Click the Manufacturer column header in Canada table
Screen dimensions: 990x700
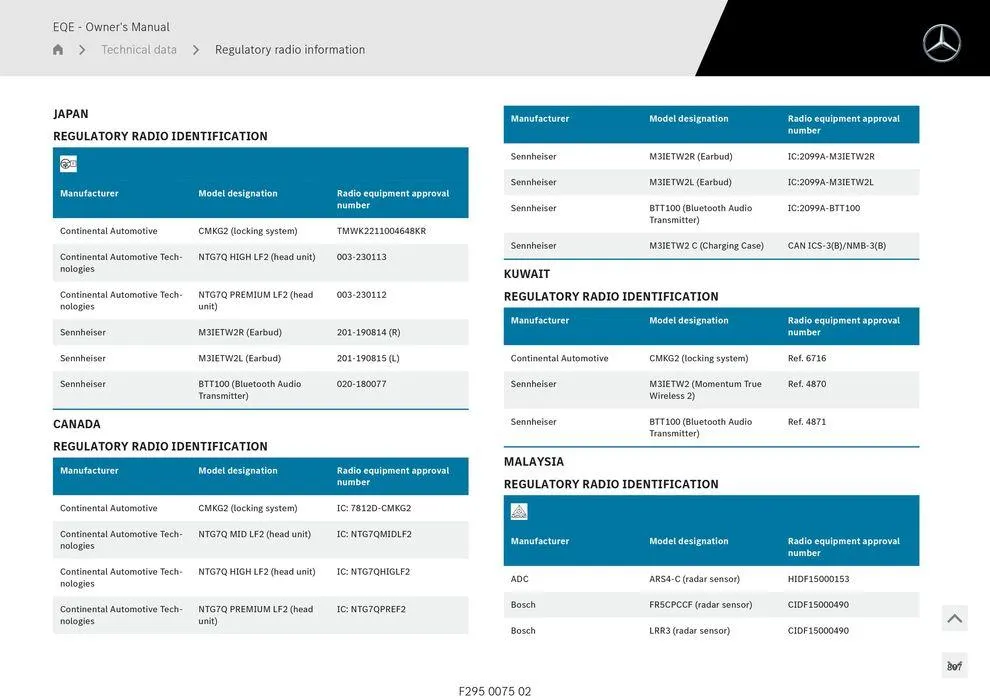tap(90, 469)
